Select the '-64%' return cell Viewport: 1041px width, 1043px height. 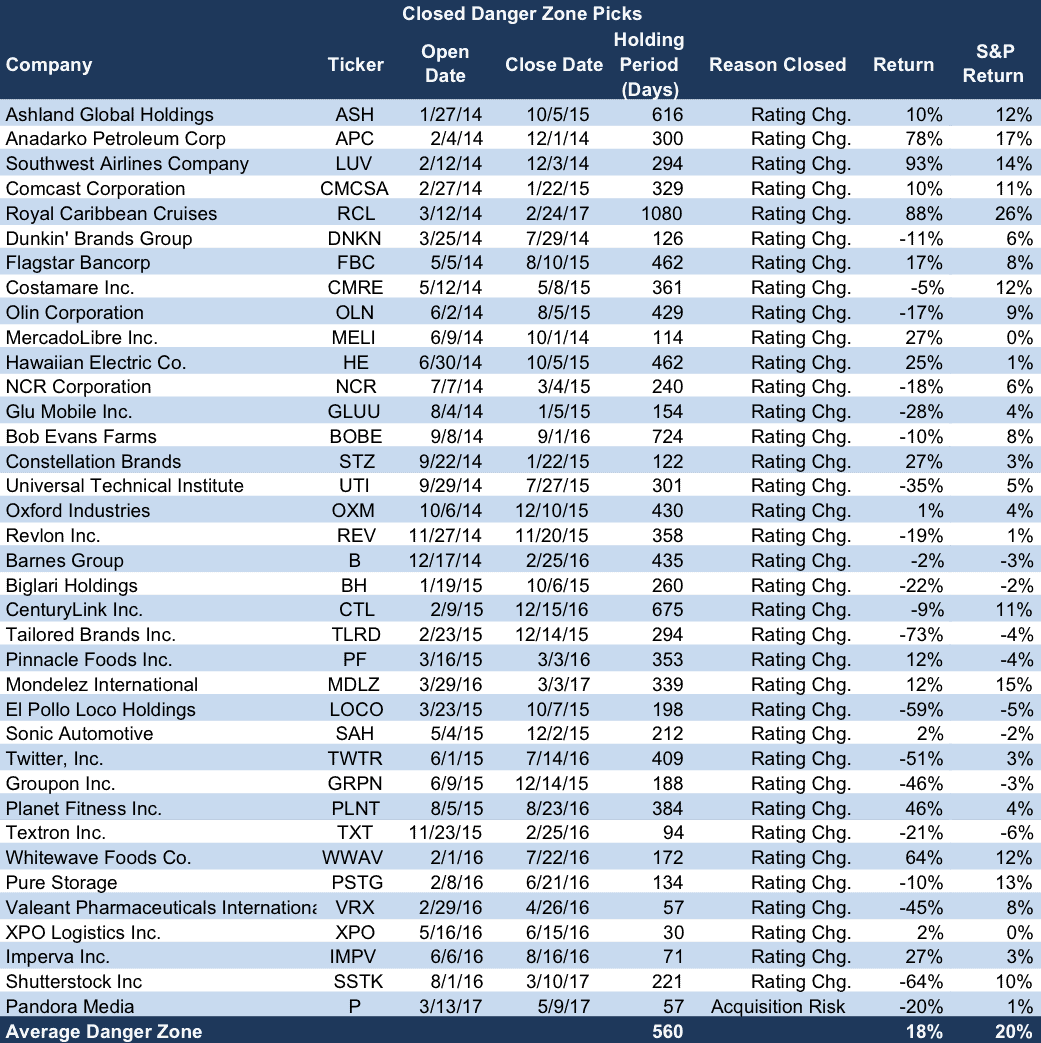tap(921, 982)
